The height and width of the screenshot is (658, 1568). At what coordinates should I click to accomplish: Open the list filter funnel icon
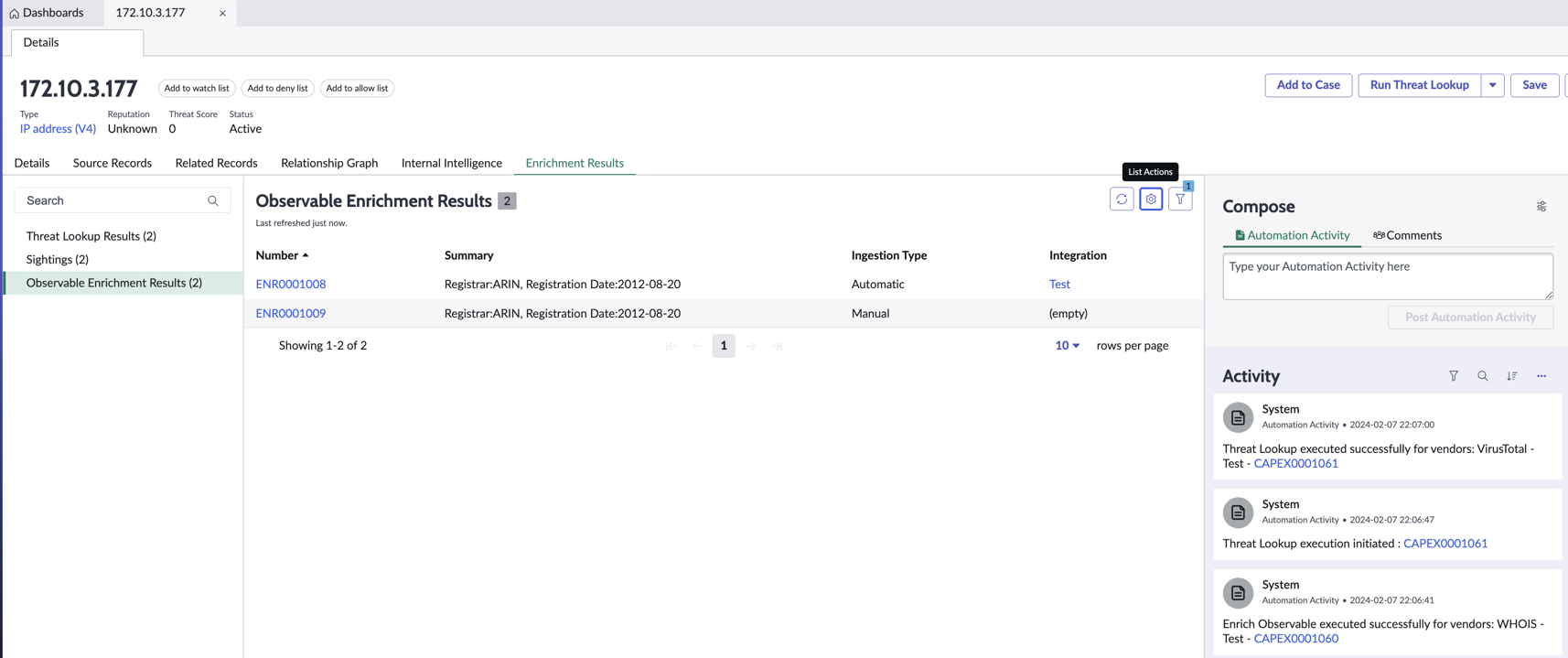click(1180, 200)
